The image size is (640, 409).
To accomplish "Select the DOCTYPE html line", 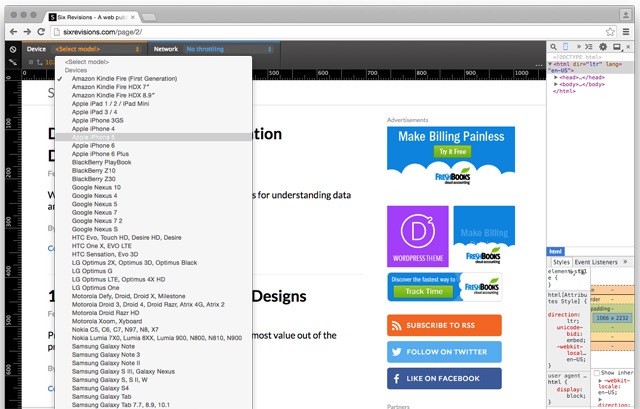I will (577, 57).
